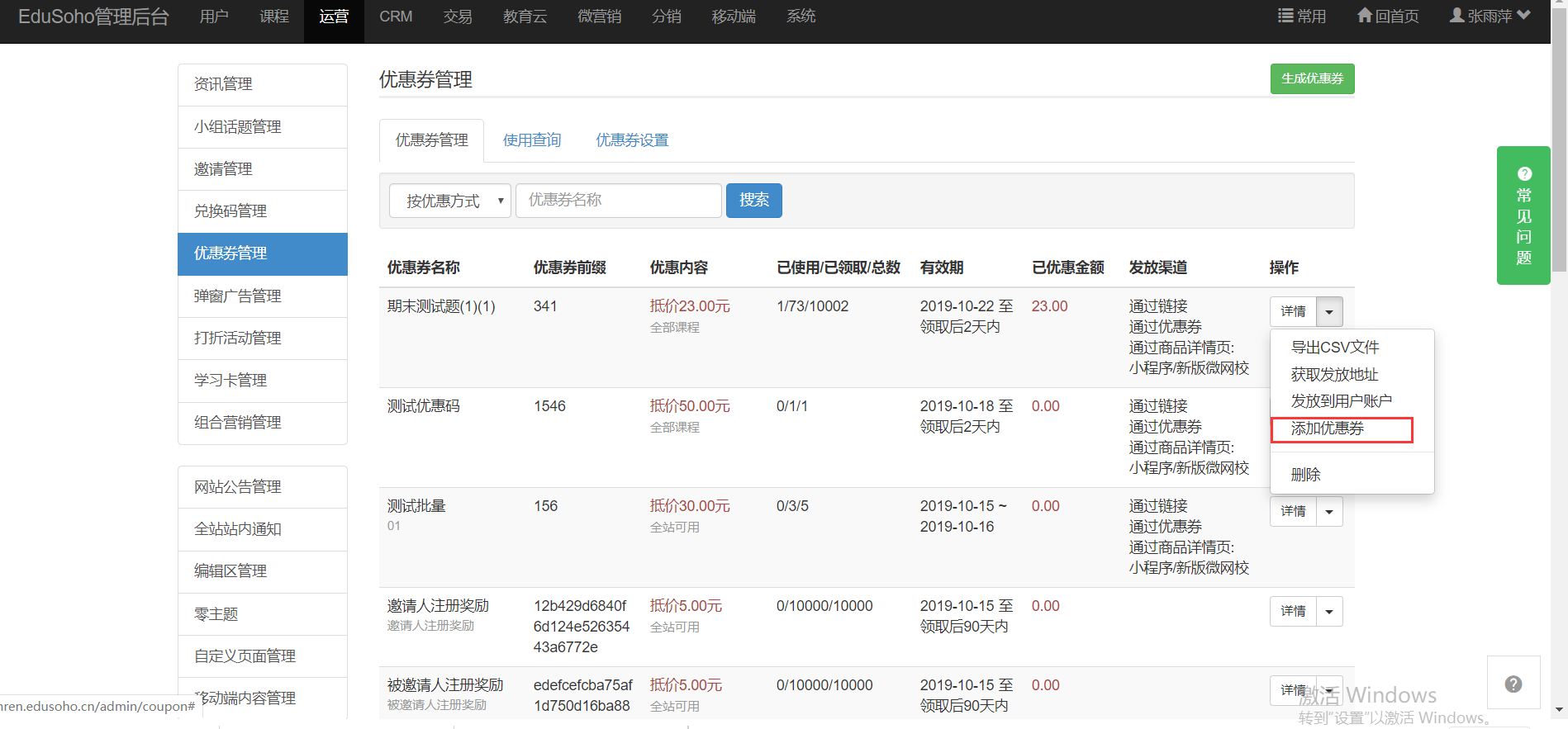Toggle the caret next to 详情 in first row

tap(1329, 312)
